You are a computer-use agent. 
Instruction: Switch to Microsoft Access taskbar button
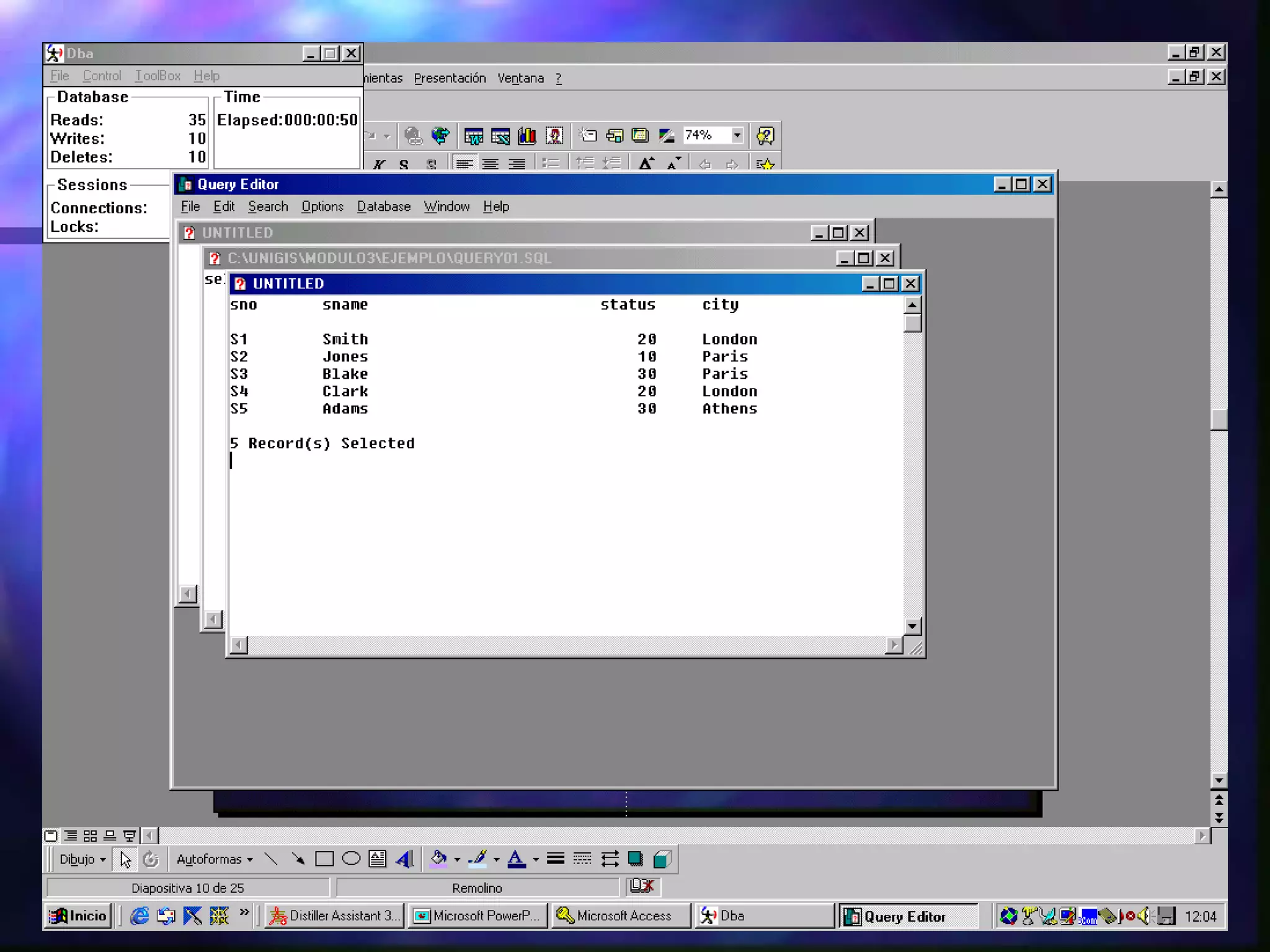[x=621, y=915]
